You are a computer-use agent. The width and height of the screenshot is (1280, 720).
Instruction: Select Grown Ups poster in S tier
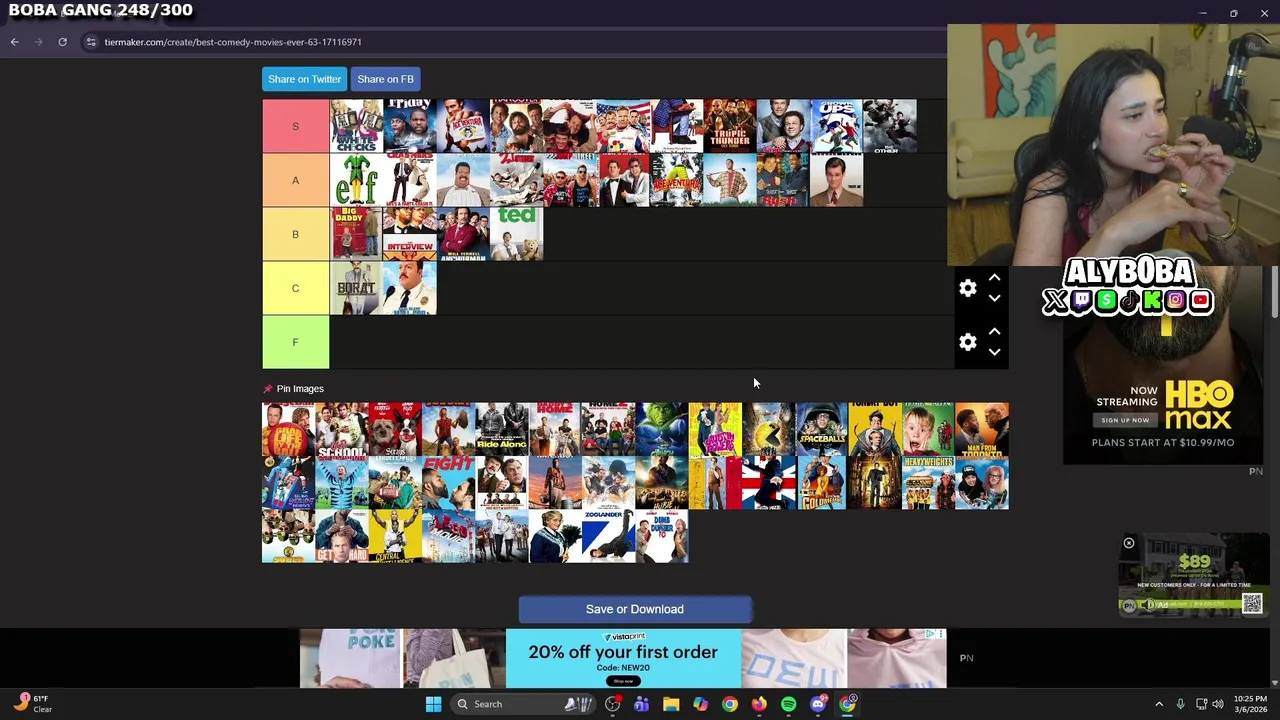tap(836, 126)
